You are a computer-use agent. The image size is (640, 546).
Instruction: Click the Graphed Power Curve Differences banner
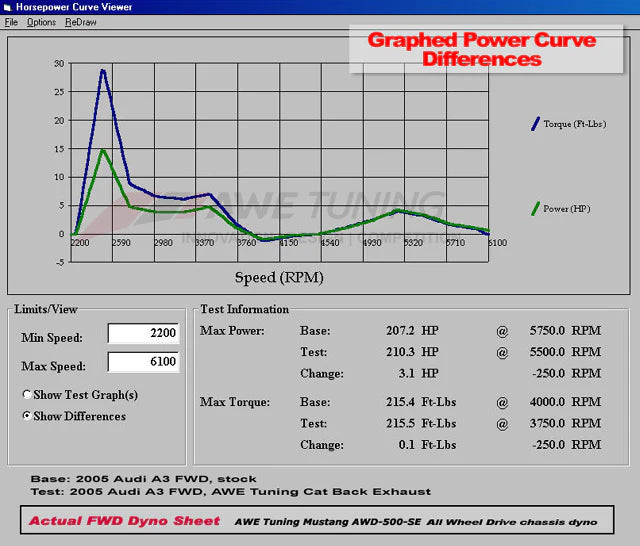[x=481, y=49]
